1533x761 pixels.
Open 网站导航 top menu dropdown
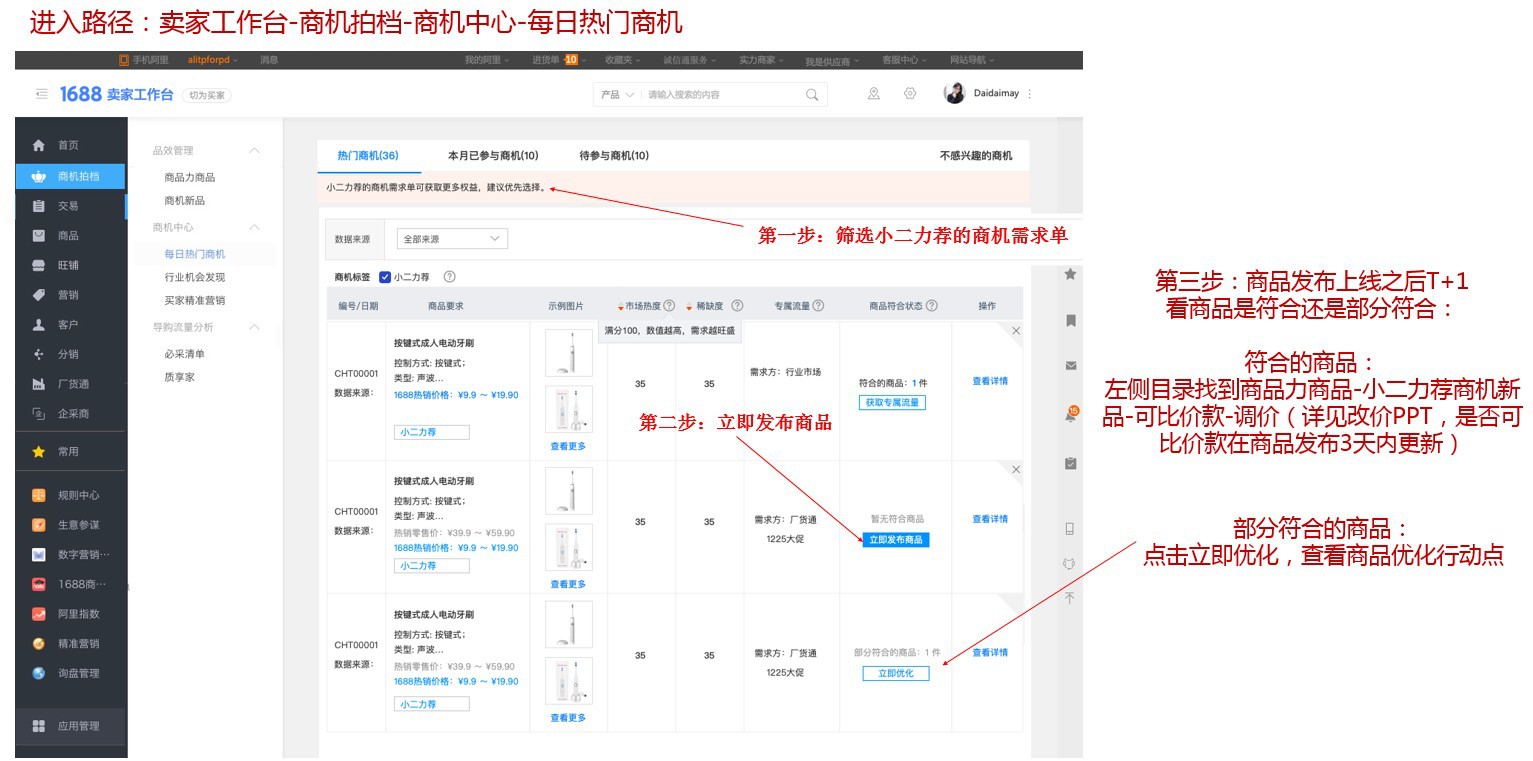click(x=972, y=60)
